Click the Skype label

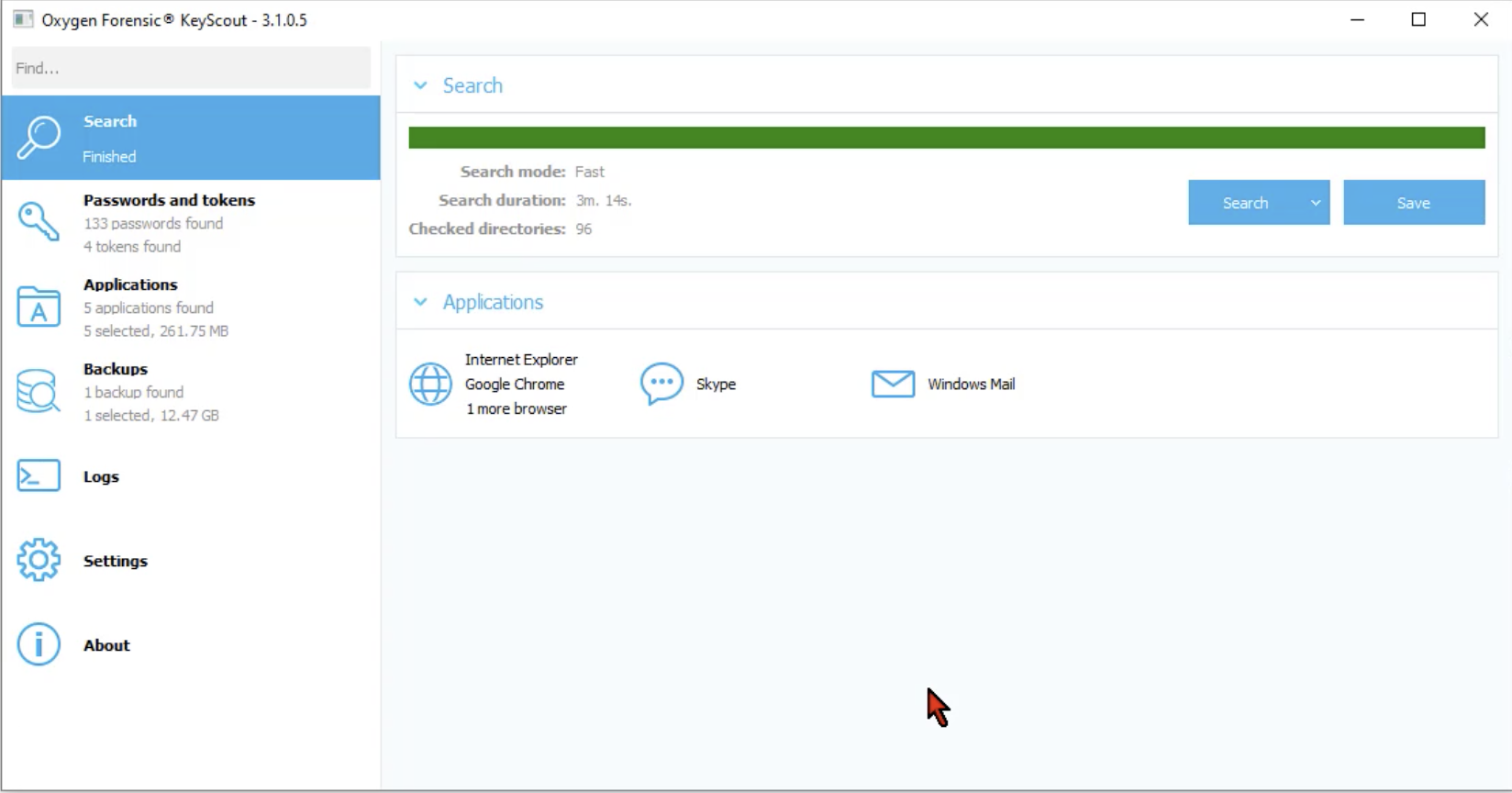point(716,385)
